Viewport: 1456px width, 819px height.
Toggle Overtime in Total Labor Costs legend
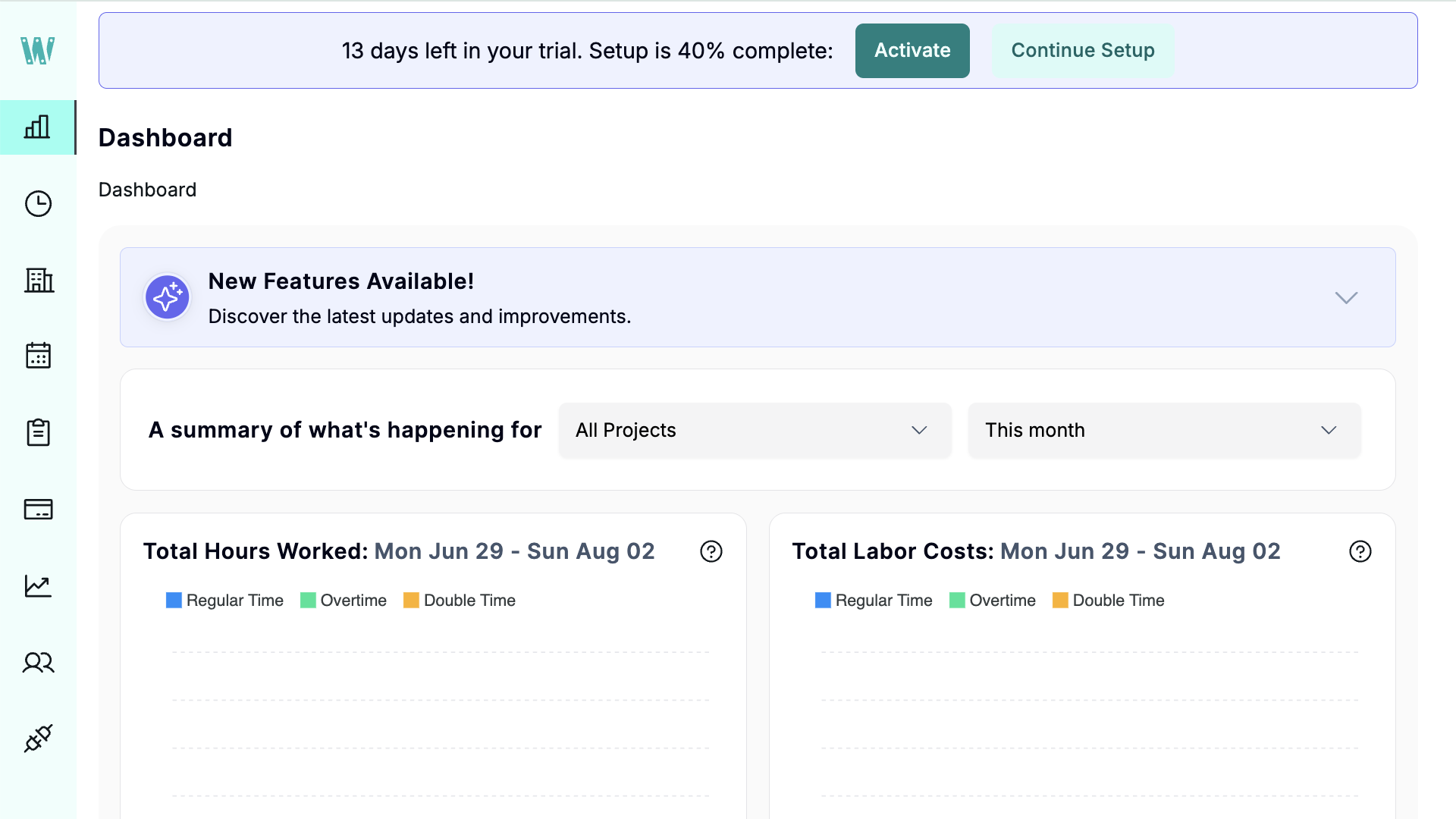pyautogui.click(x=993, y=601)
